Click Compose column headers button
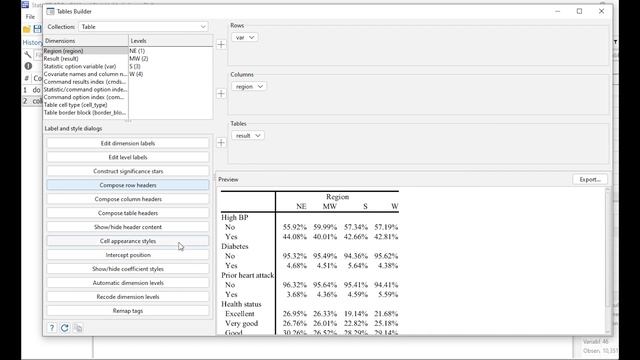Image resolution: width=640 pixels, height=360 pixels. click(128, 199)
